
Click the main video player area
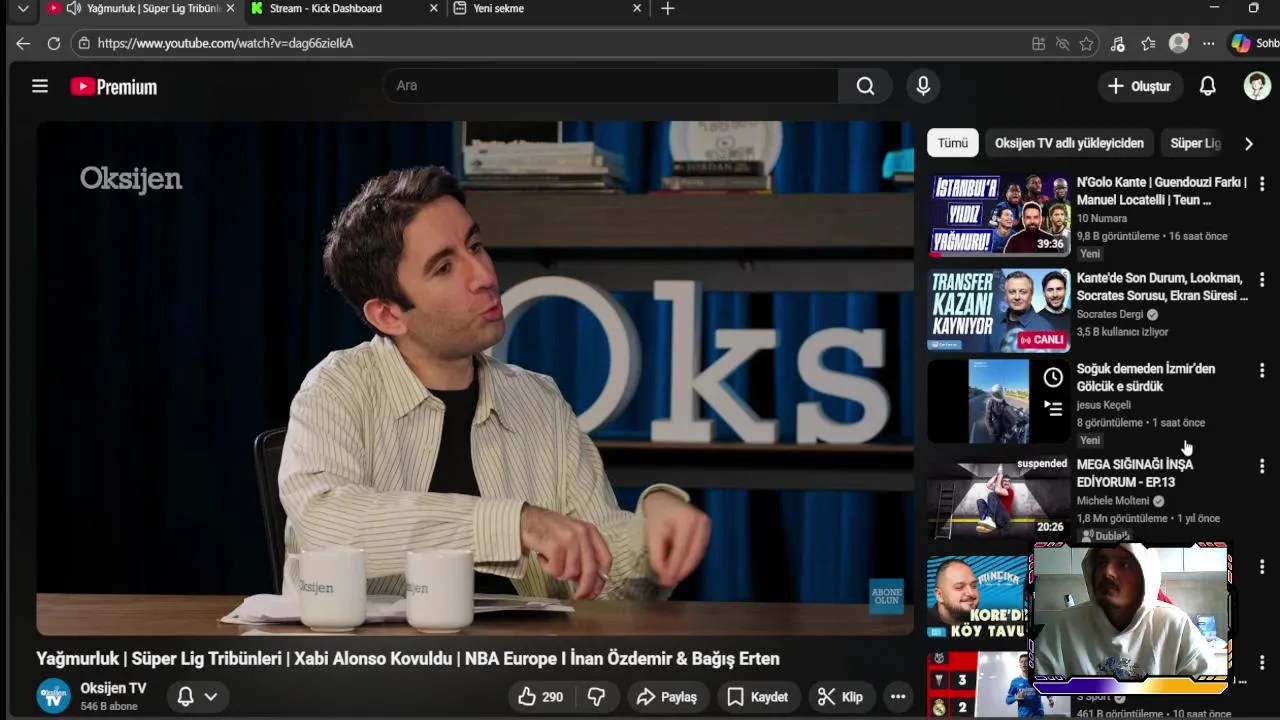(475, 378)
